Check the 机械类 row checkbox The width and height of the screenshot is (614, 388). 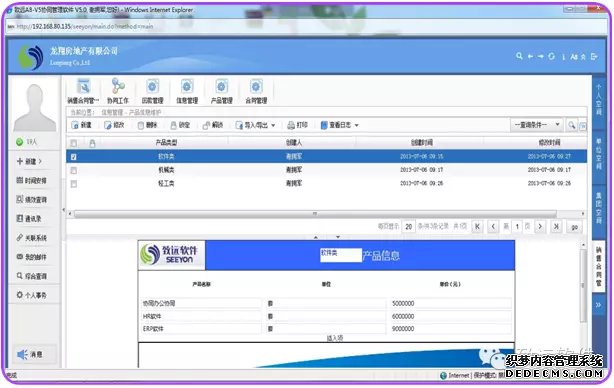pos(74,170)
